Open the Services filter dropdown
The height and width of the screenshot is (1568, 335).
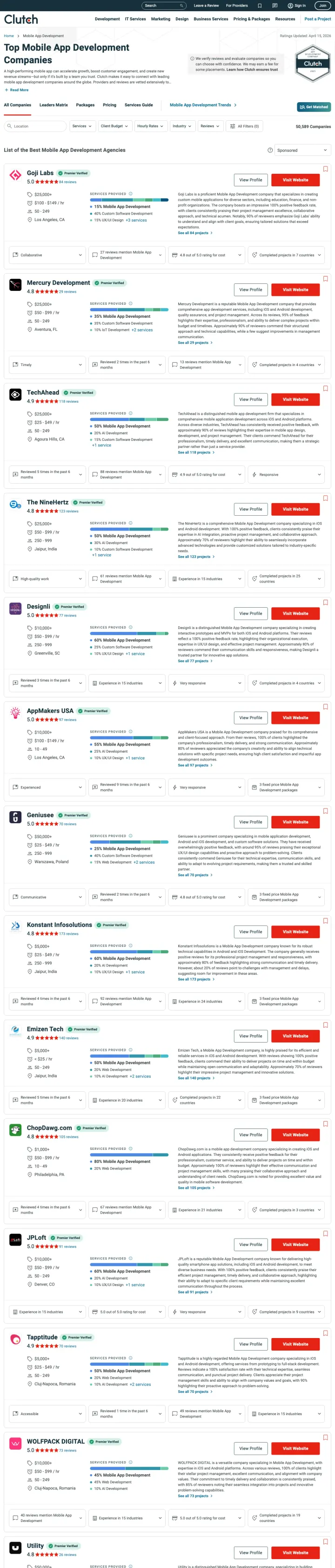pos(82,126)
